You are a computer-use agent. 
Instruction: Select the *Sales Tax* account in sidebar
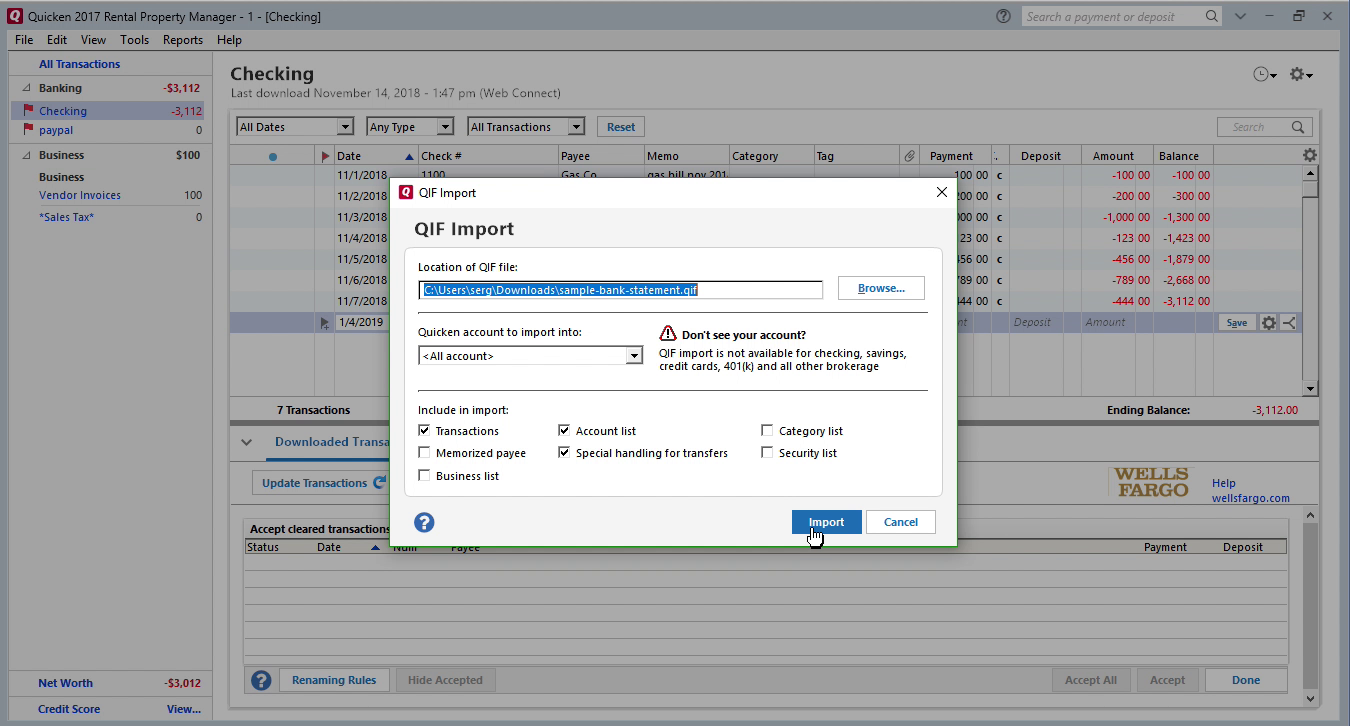pyautogui.click(x=67, y=217)
